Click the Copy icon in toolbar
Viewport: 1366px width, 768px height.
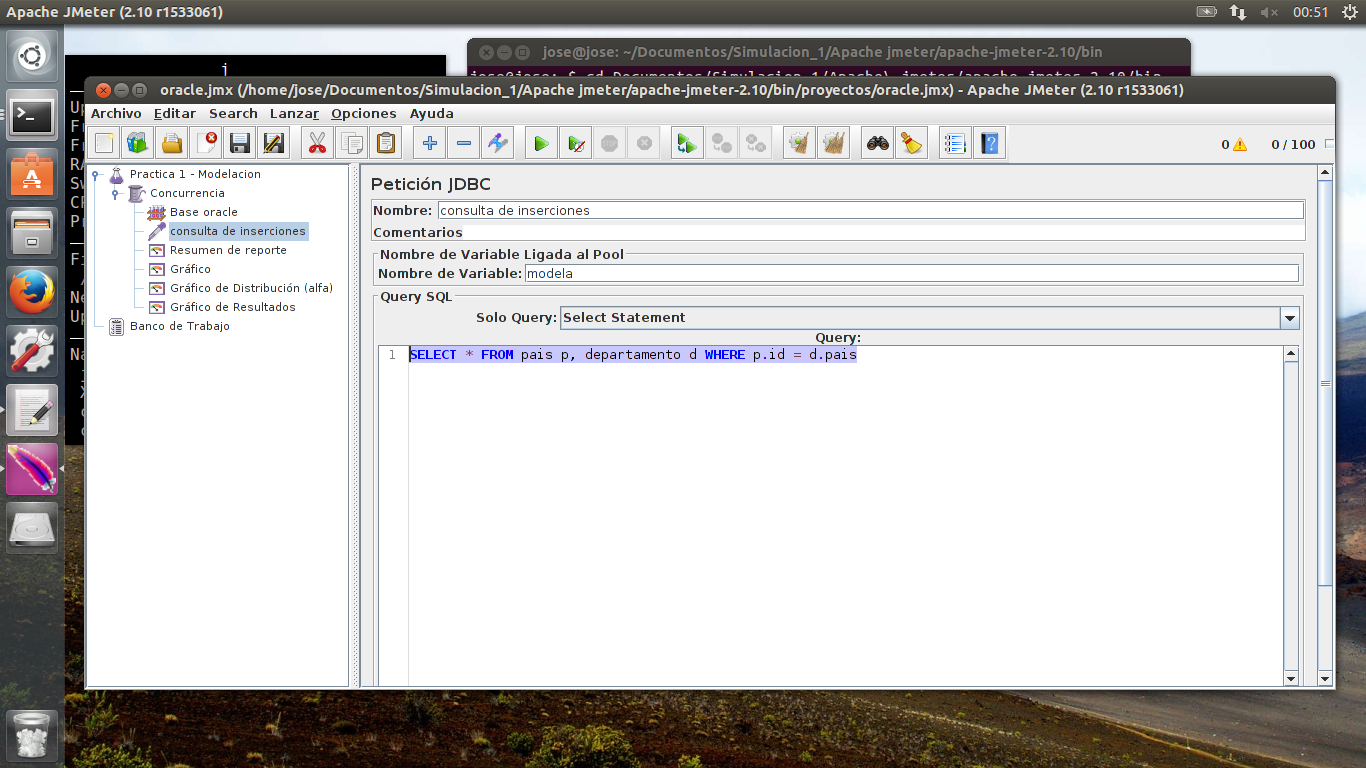[352, 143]
